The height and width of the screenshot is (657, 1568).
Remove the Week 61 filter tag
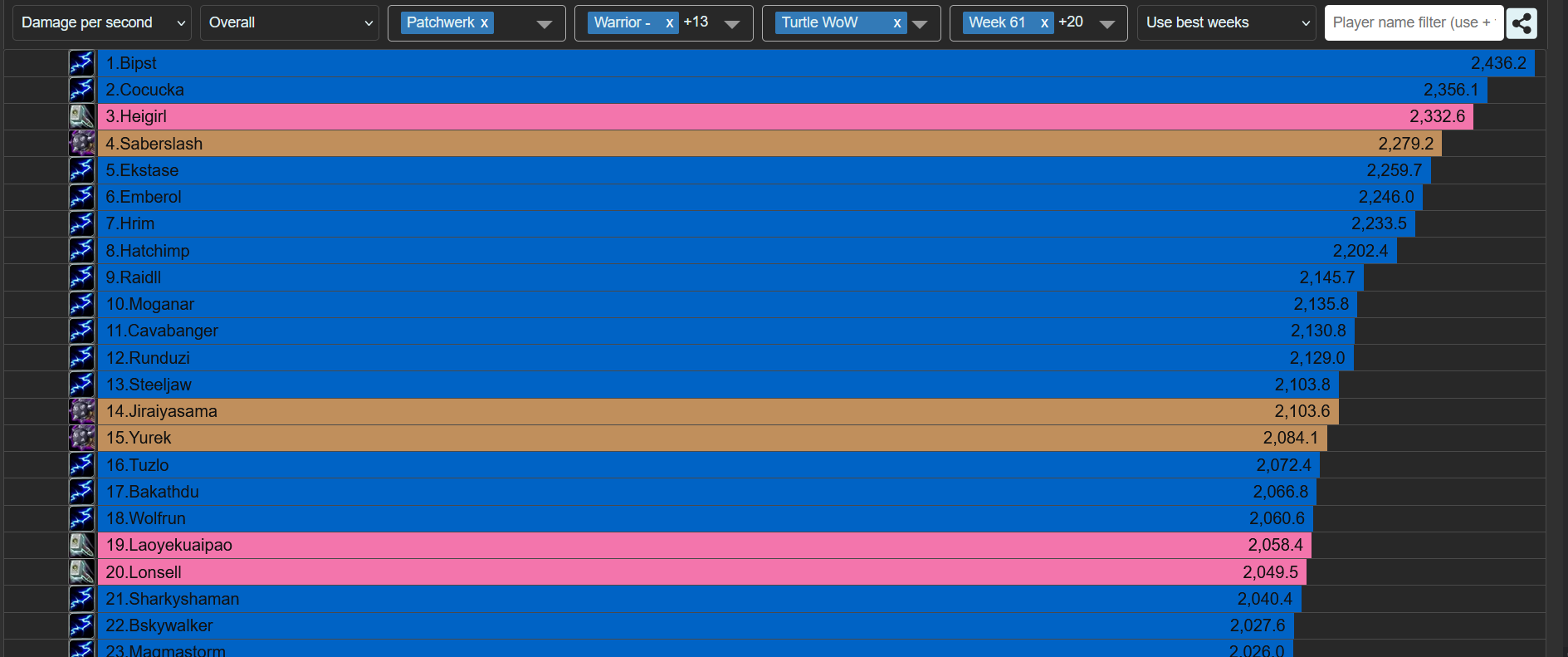pyautogui.click(x=1044, y=23)
